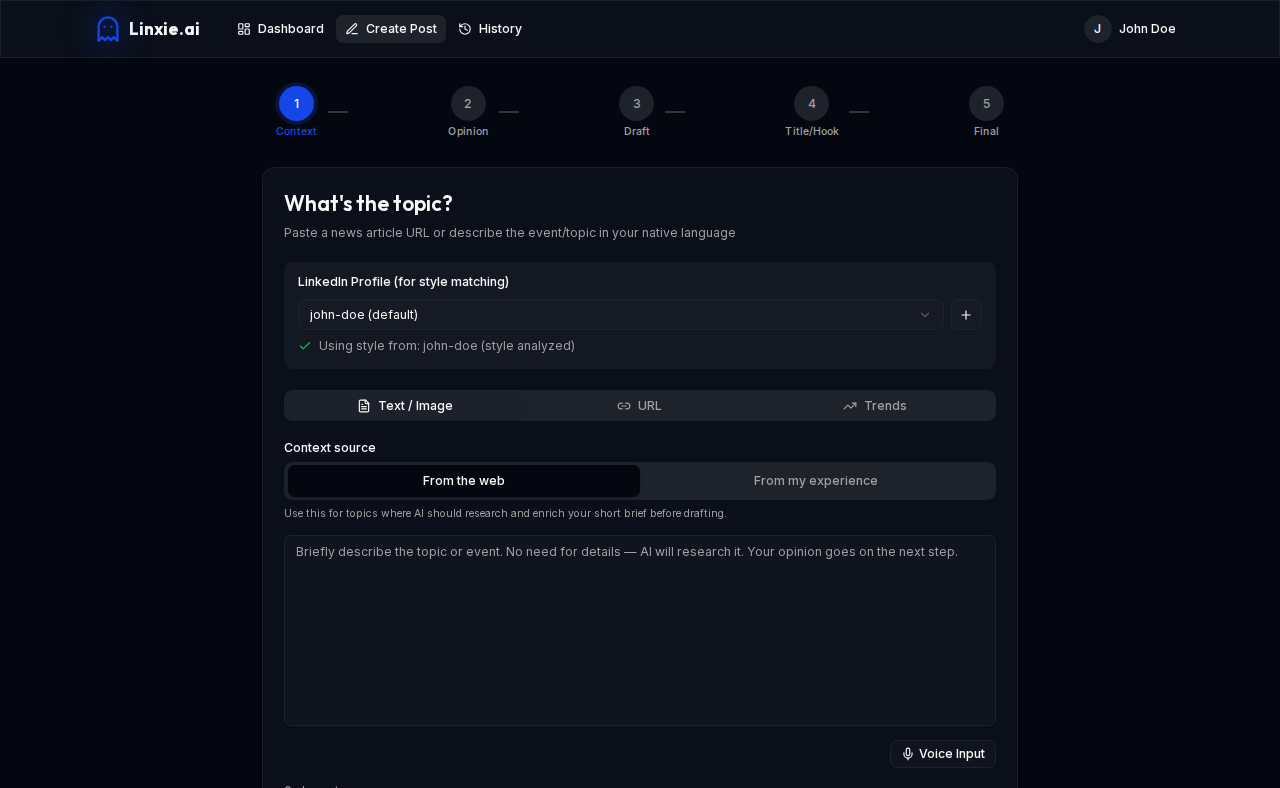Expand profile list using the chevron arrow

pyautogui.click(x=925, y=315)
